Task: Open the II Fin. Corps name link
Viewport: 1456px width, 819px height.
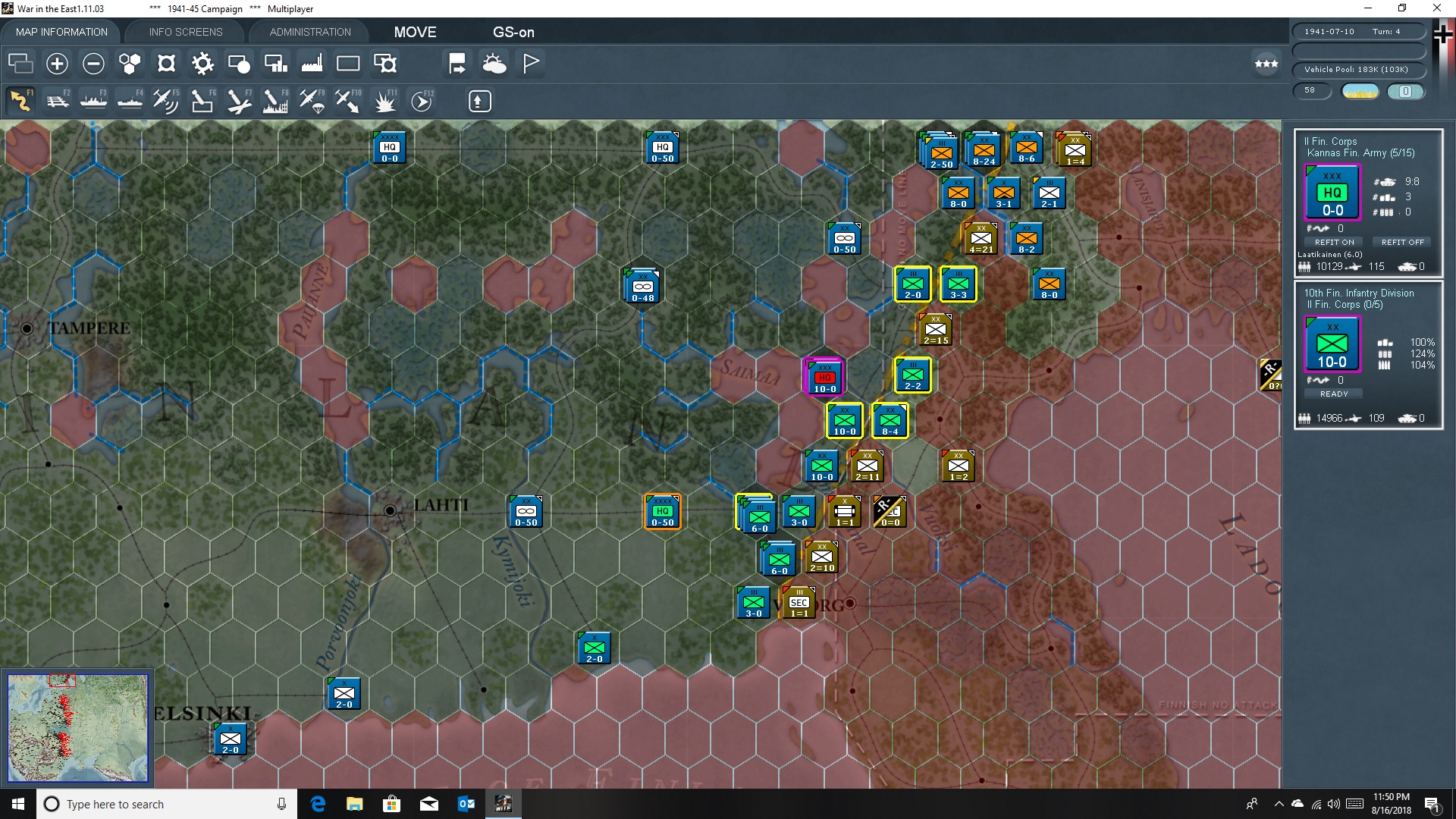Action: click(x=1330, y=141)
